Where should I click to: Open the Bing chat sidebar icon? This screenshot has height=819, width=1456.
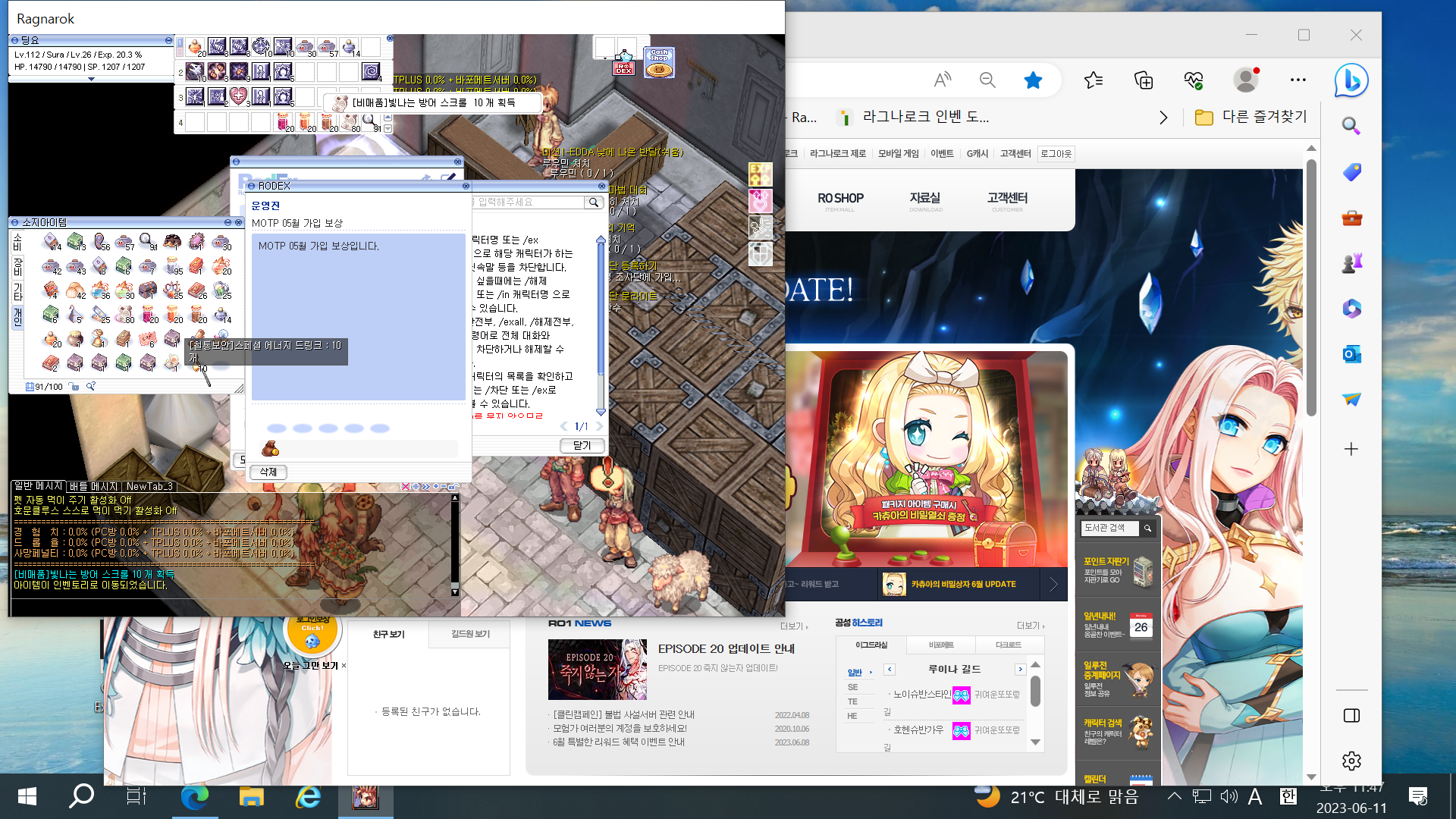1351,80
